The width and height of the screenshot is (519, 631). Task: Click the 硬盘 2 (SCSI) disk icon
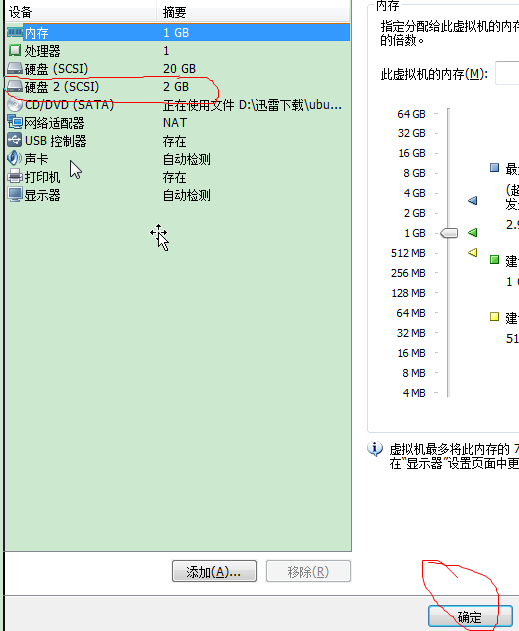15,86
